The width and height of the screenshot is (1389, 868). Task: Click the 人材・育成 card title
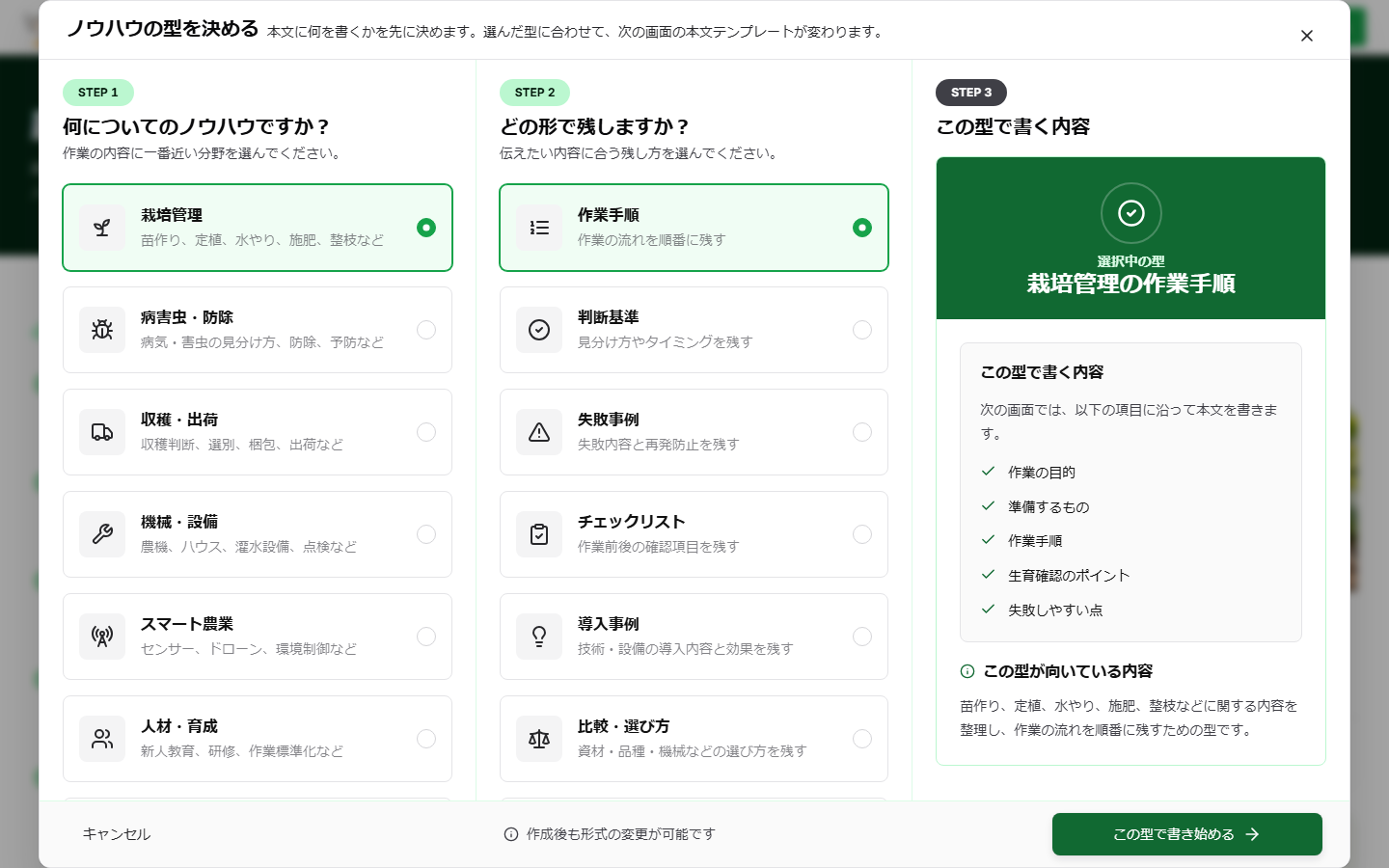pyautogui.click(x=179, y=726)
